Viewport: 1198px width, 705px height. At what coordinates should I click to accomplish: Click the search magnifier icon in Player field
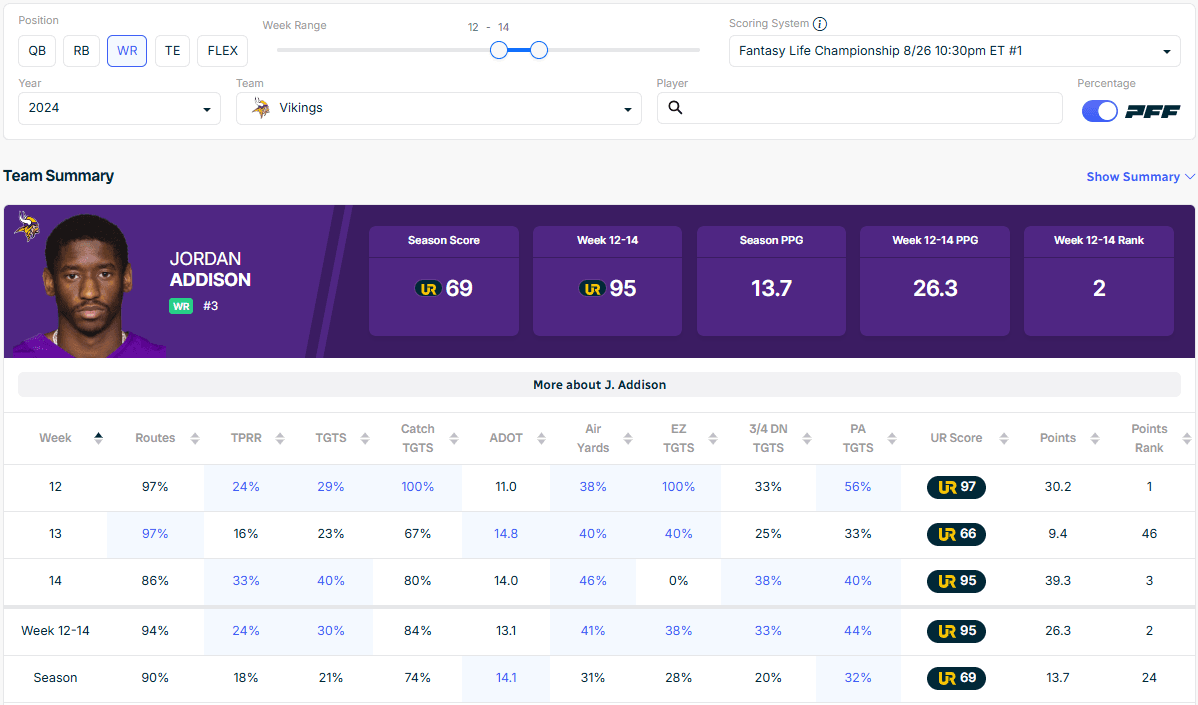[675, 108]
